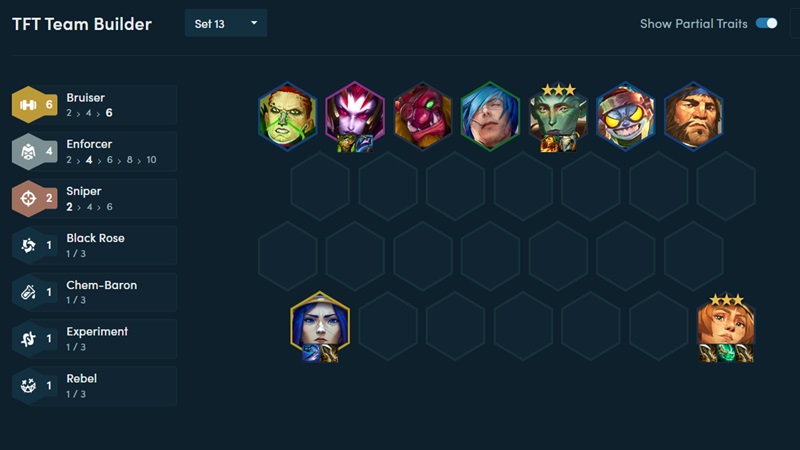
Task: Open the Set 13 dropdown
Action: (x=226, y=23)
